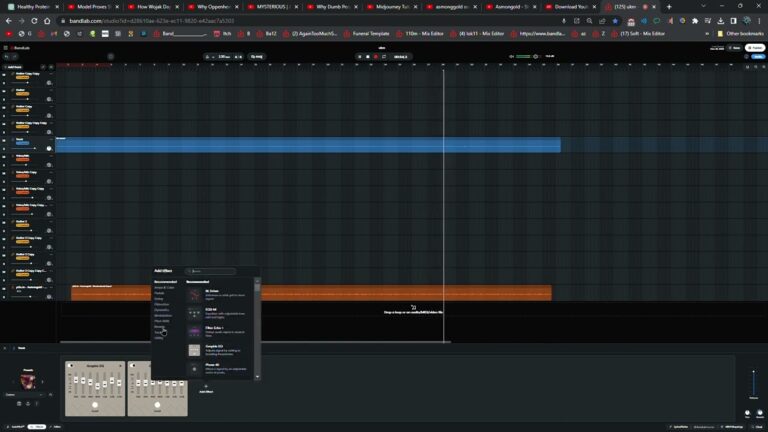Adjust the master volume slider in header
Viewport: 768px width, 432px height.
tap(526, 57)
